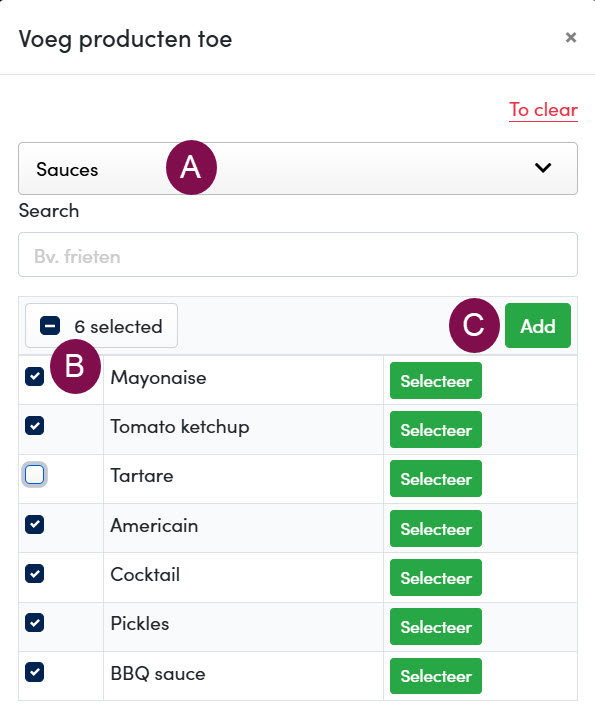Click the To clear link
The height and width of the screenshot is (715, 595).
543,110
